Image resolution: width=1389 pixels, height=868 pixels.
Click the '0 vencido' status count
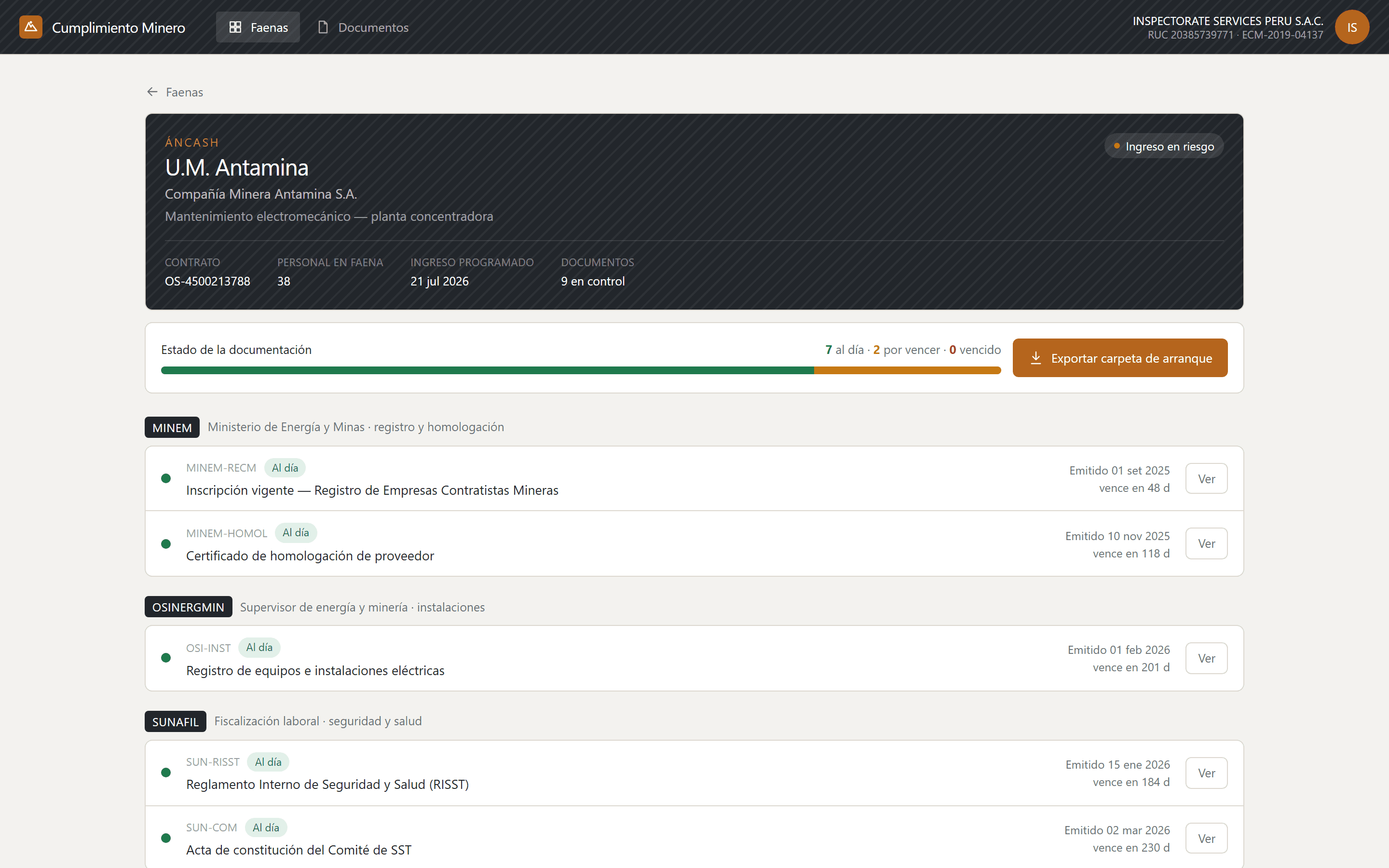tap(975, 350)
